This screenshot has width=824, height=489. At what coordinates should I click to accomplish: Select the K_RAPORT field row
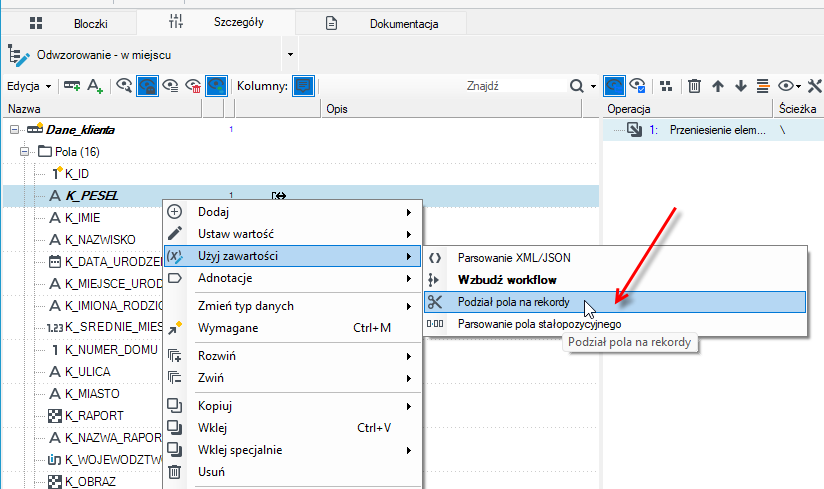[94, 416]
